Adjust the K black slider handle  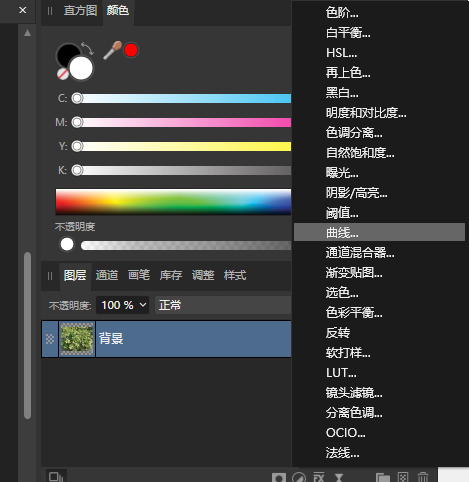(x=77, y=170)
